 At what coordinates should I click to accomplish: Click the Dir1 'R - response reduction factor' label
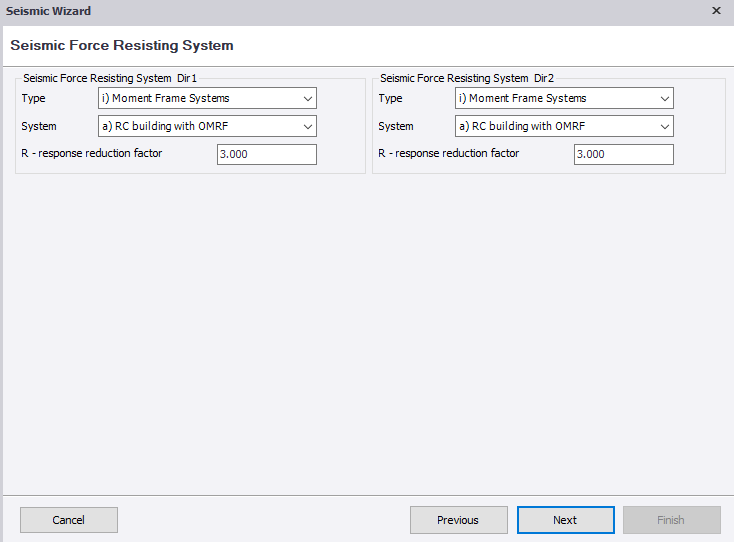tap(92, 154)
